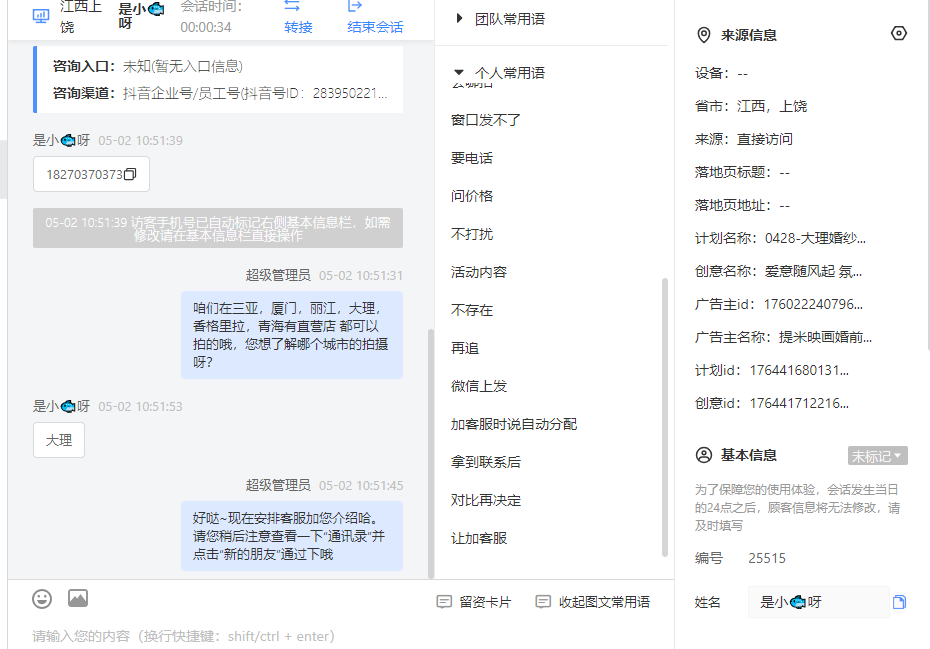Click the 收起图文常用语 icon
This screenshot has width=930, height=649.
(x=543, y=602)
